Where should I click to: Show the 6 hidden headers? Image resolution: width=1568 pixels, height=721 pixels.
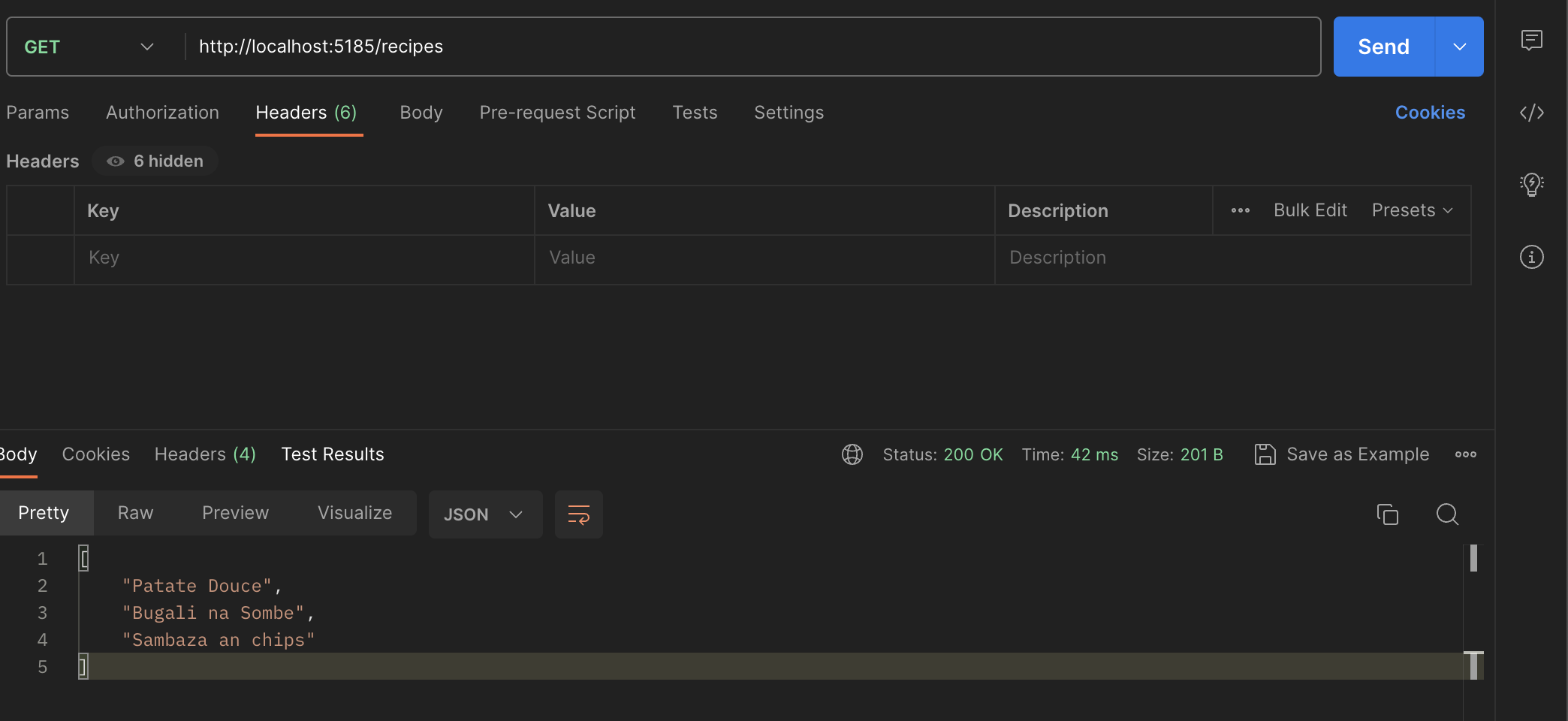click(155, 161)
